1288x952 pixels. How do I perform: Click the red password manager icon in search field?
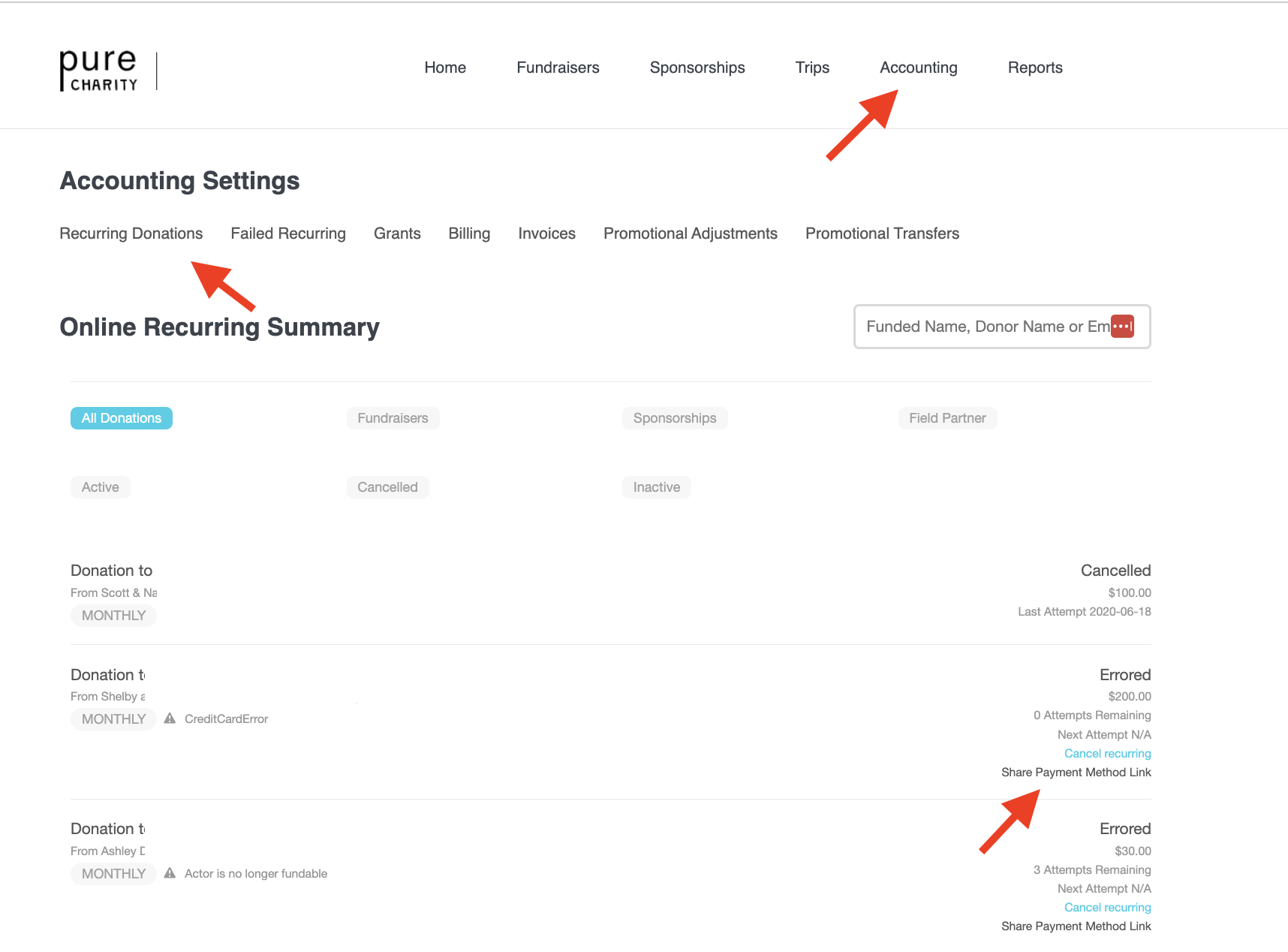1122,327
